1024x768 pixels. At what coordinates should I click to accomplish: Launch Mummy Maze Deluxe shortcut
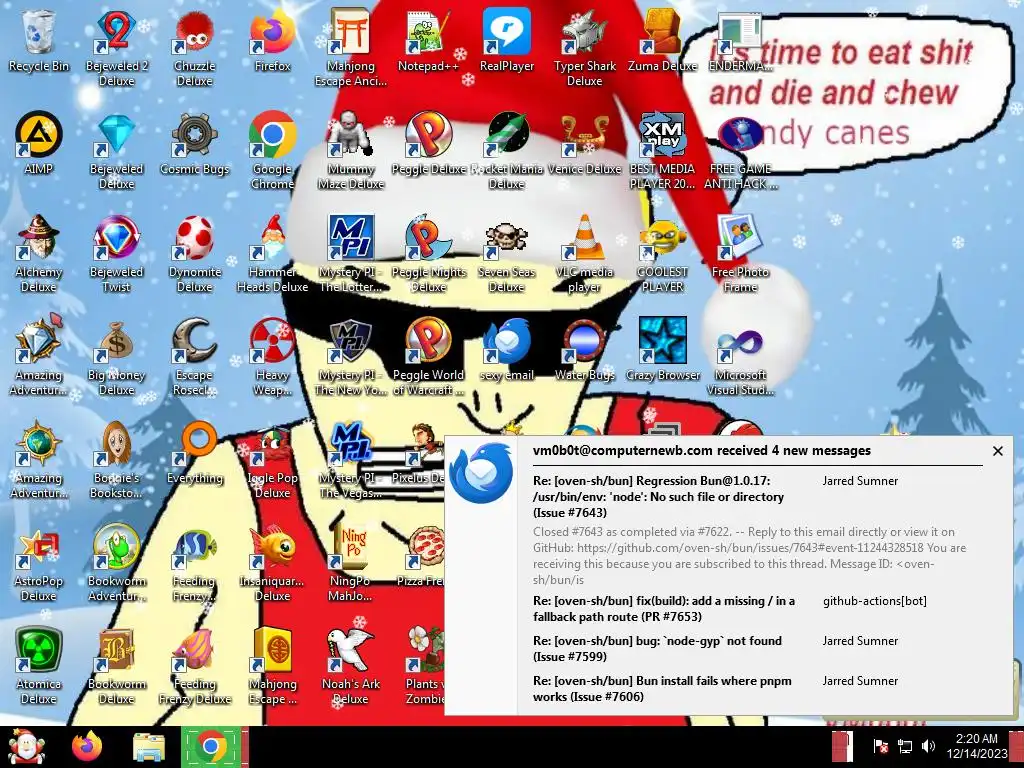(351, 151)
